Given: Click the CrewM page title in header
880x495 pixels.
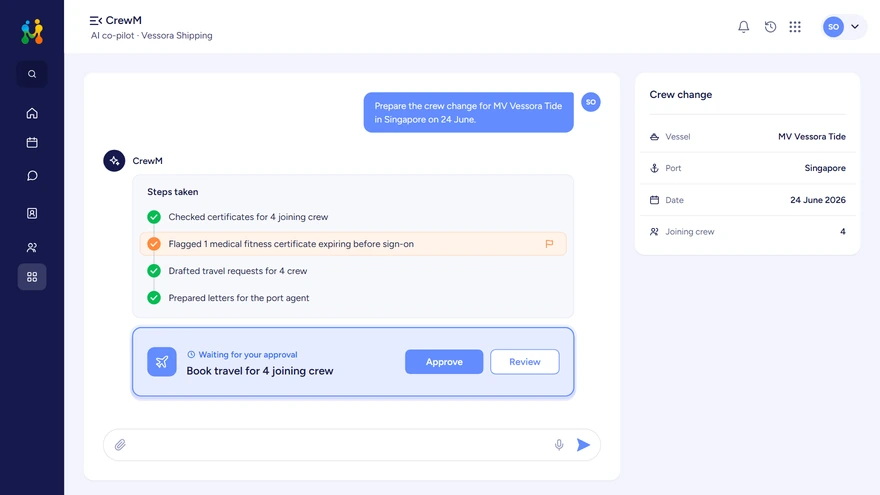Looking at the screenshot, I should tap(123, 20).
